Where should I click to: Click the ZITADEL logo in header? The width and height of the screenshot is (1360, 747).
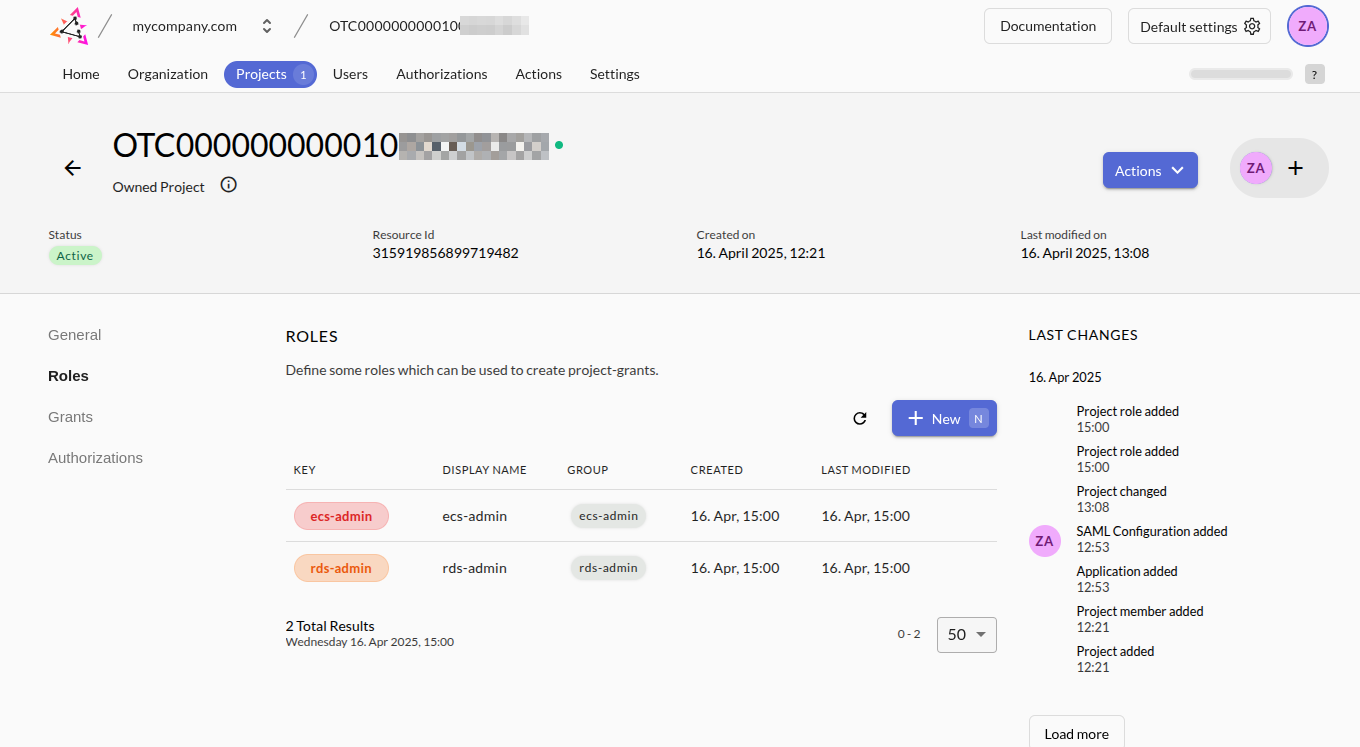click(x=69, y=27)
